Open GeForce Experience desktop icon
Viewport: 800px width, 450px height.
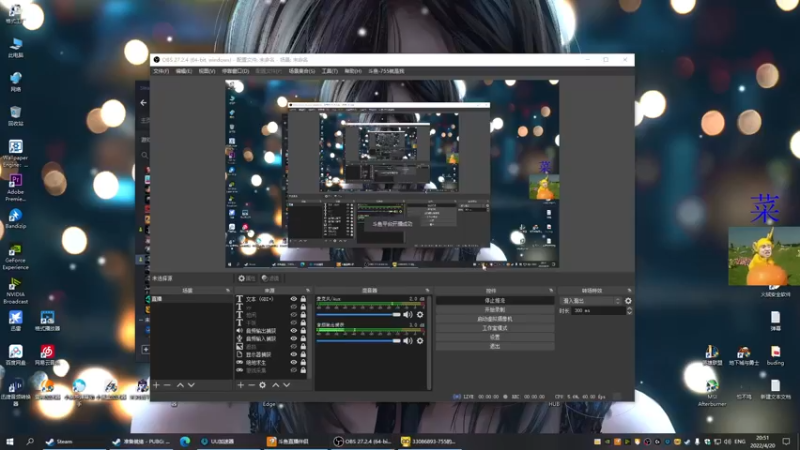pyautogui.click(x=15, y=257)
